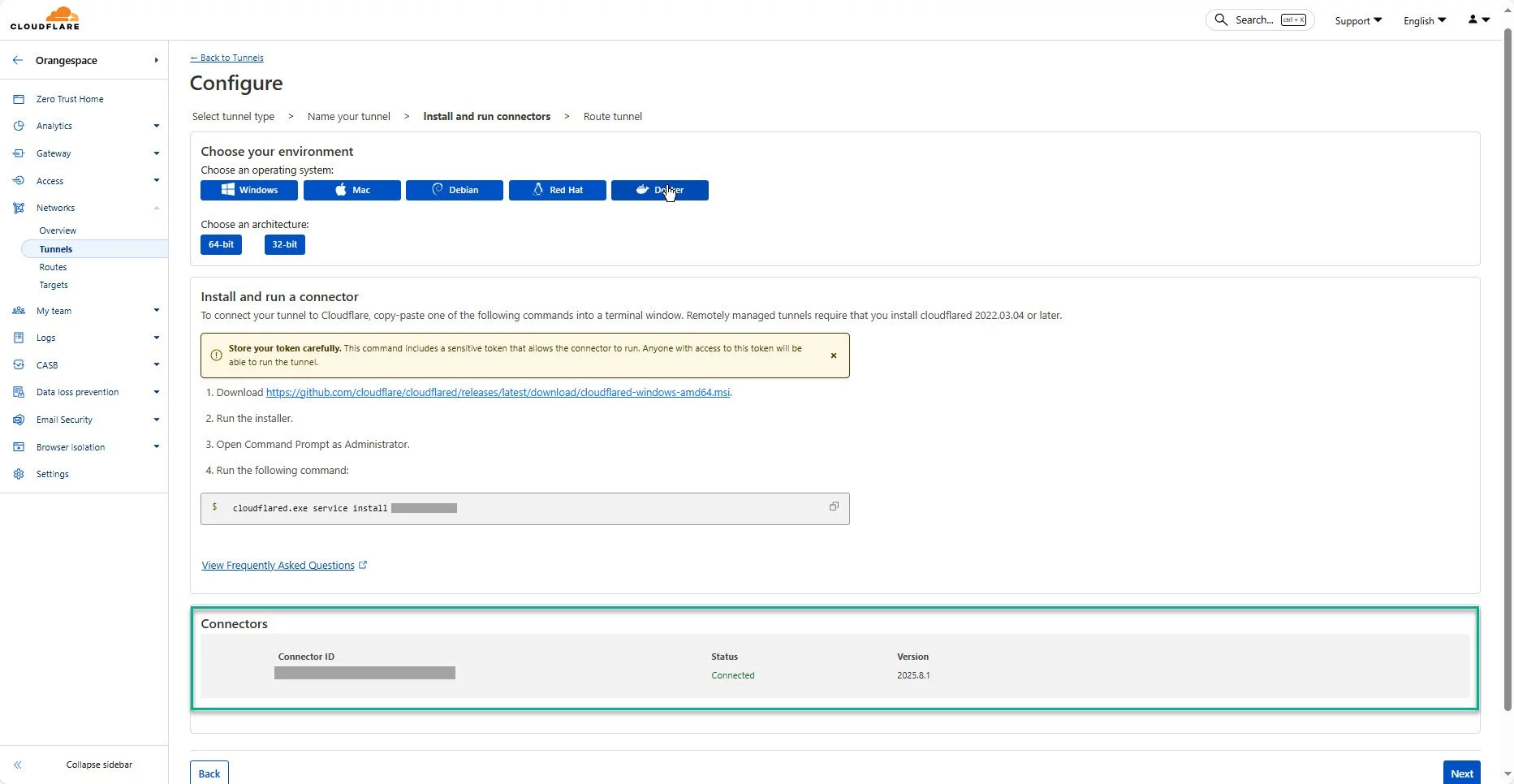Dismiss the token warning banner
Screen dimensions: 1514x784
point(834,355)
